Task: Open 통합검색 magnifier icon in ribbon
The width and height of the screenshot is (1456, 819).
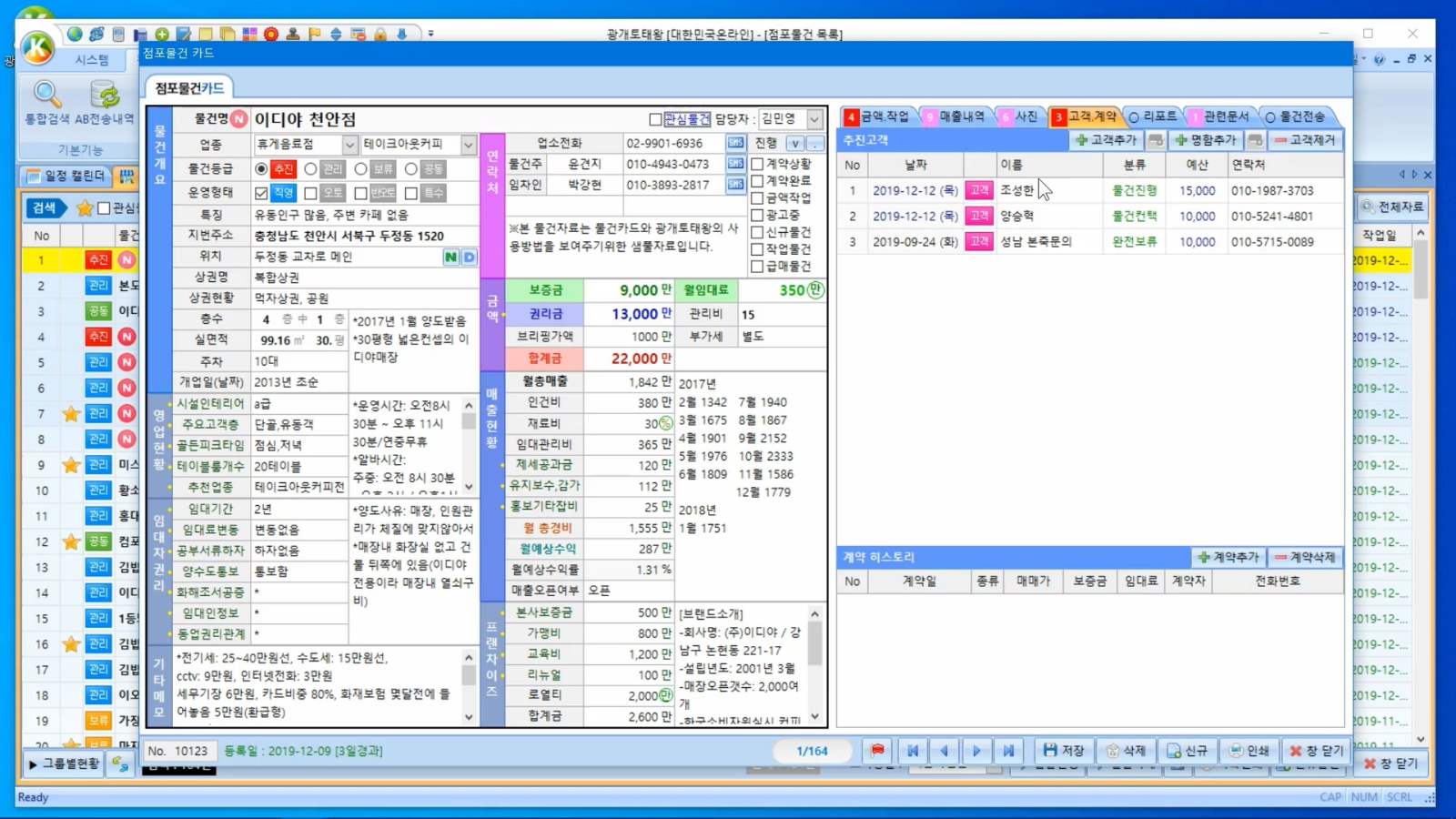Action: click(x=46, y=96)
